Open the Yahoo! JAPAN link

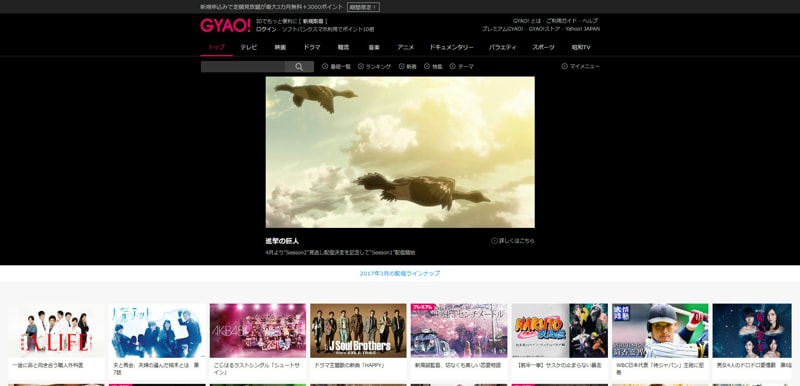click(583, 29)
